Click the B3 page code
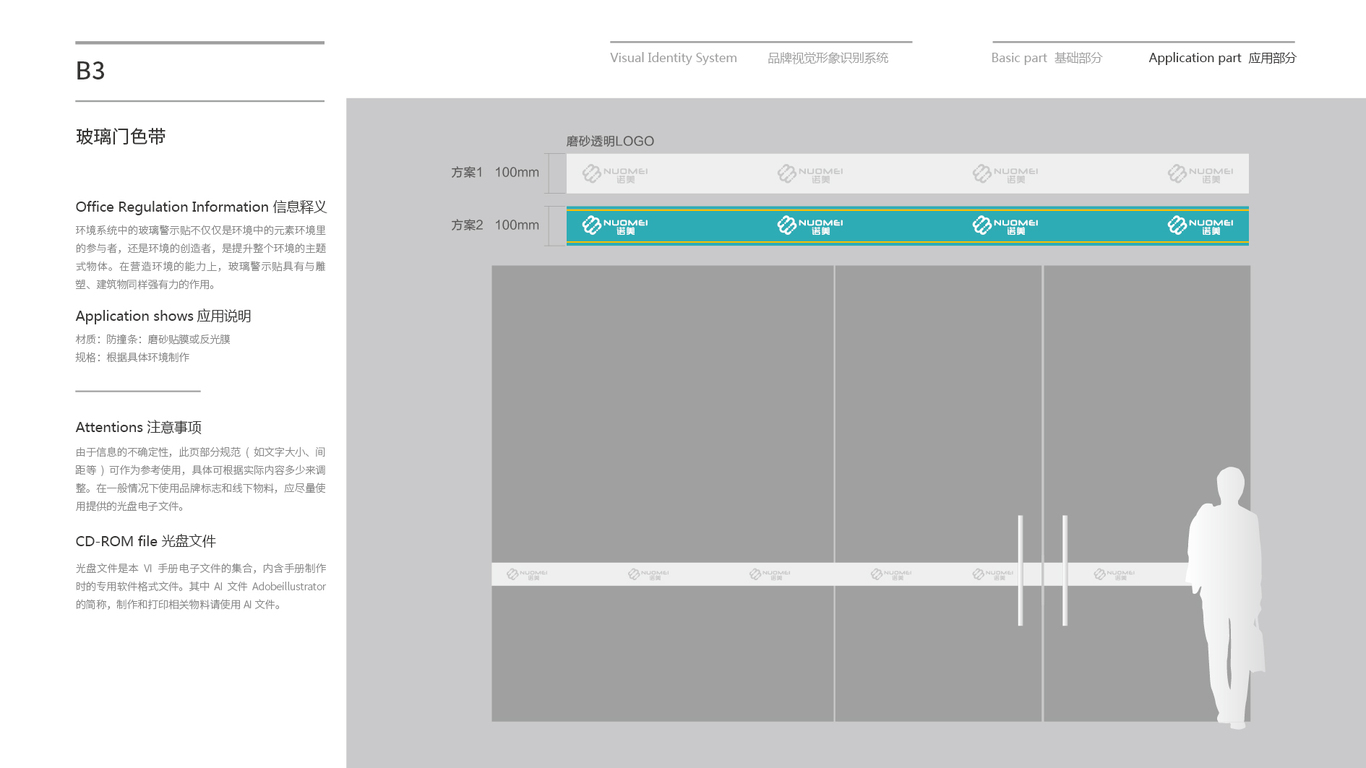This screenshot has height=768, width=1366. 90,71
